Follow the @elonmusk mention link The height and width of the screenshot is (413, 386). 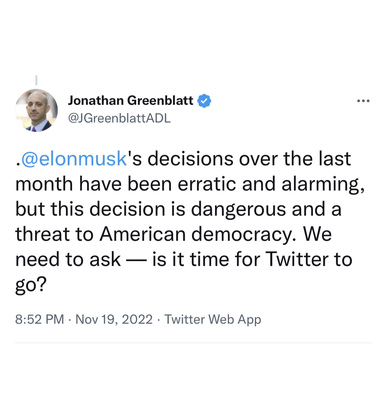click(x=73, y=159)
